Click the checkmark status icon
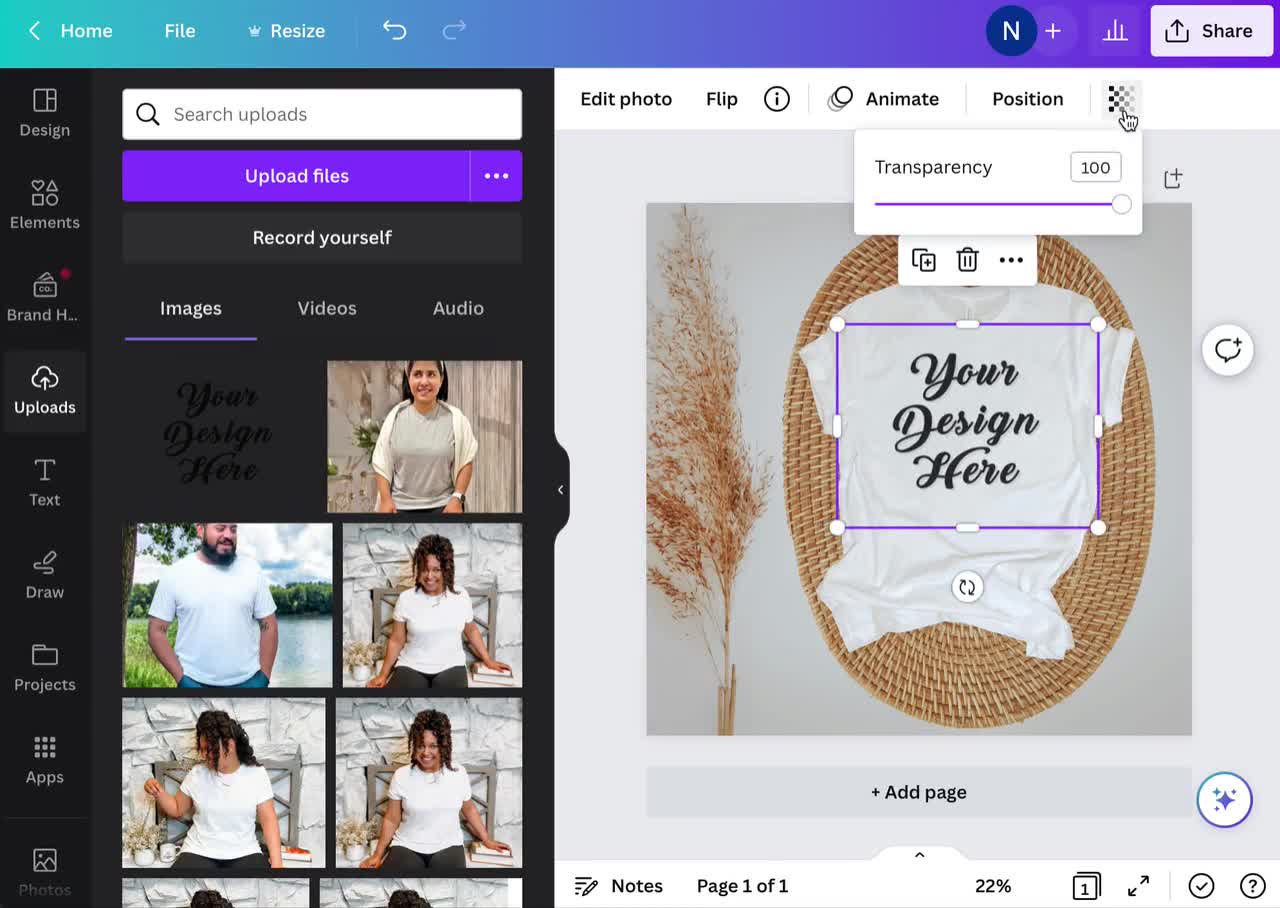The height and width of the screenshot is (908, 1280). pos(1201,886)
